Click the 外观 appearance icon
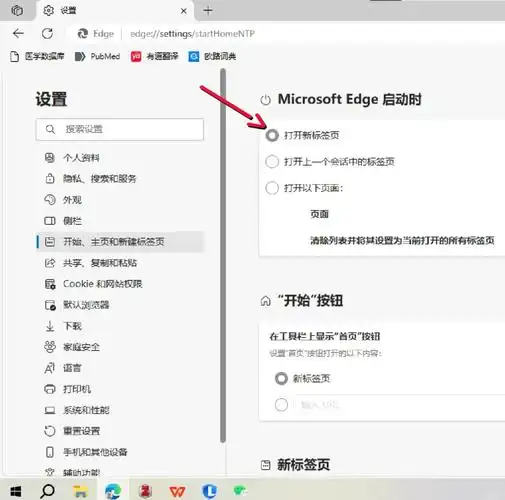This screenshot has width=505, height=500. (x=50, y=199)
